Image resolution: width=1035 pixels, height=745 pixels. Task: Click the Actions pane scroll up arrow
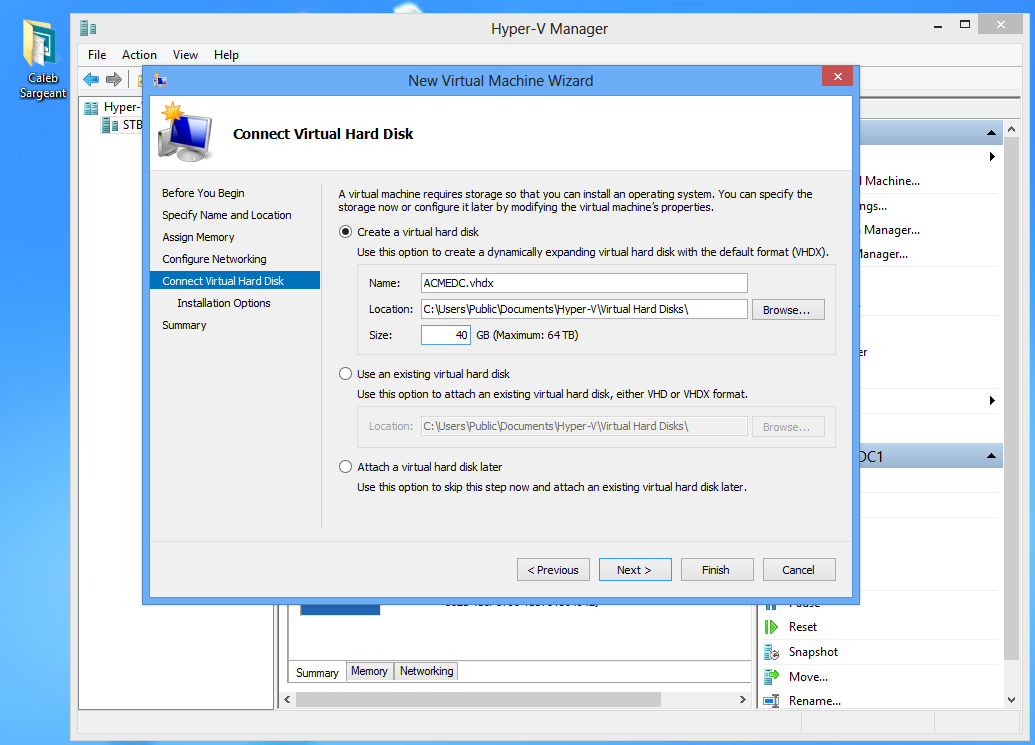(x=1011, y=129)
